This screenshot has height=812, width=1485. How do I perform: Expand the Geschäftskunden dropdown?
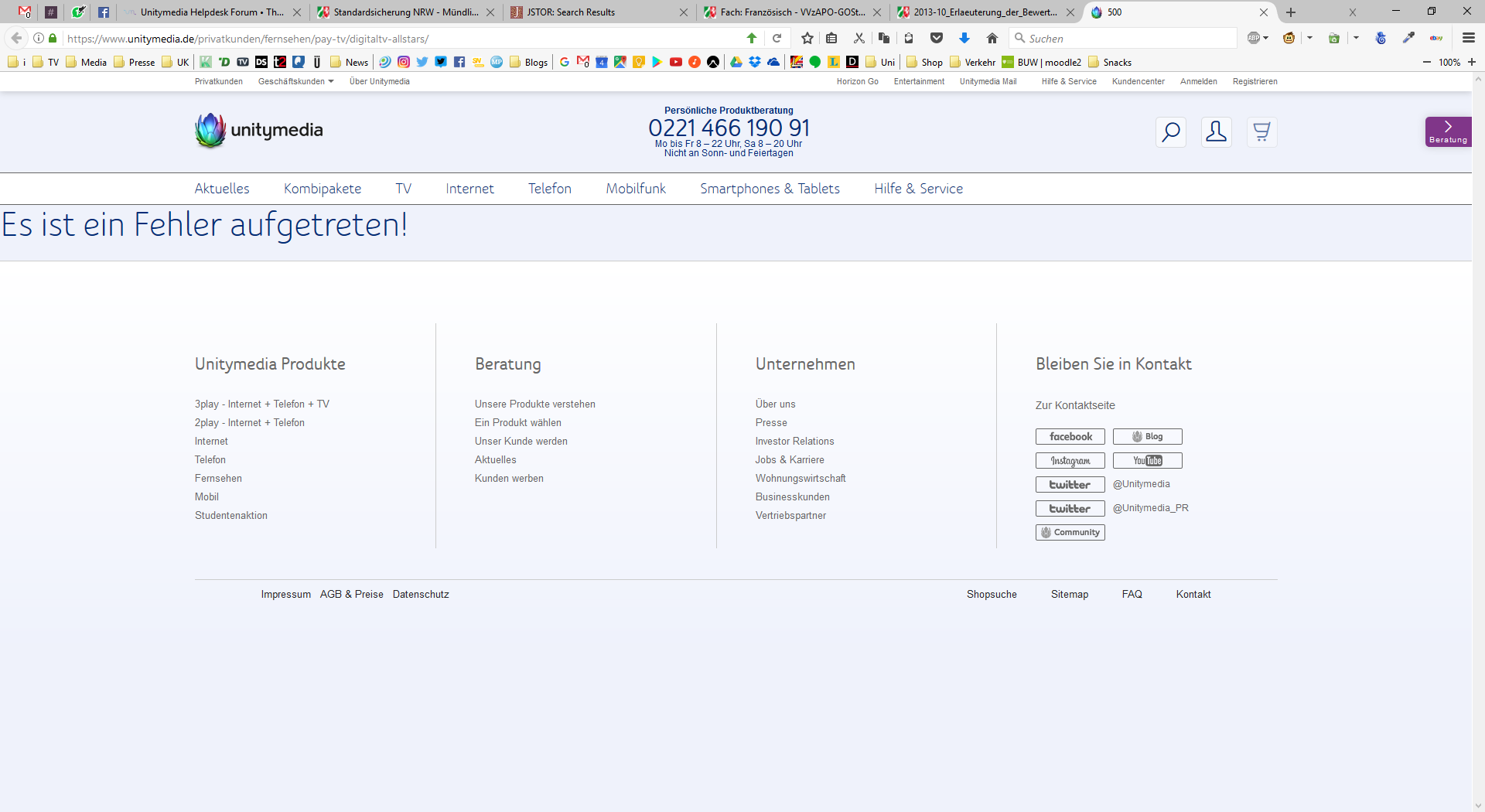[295, 81]
